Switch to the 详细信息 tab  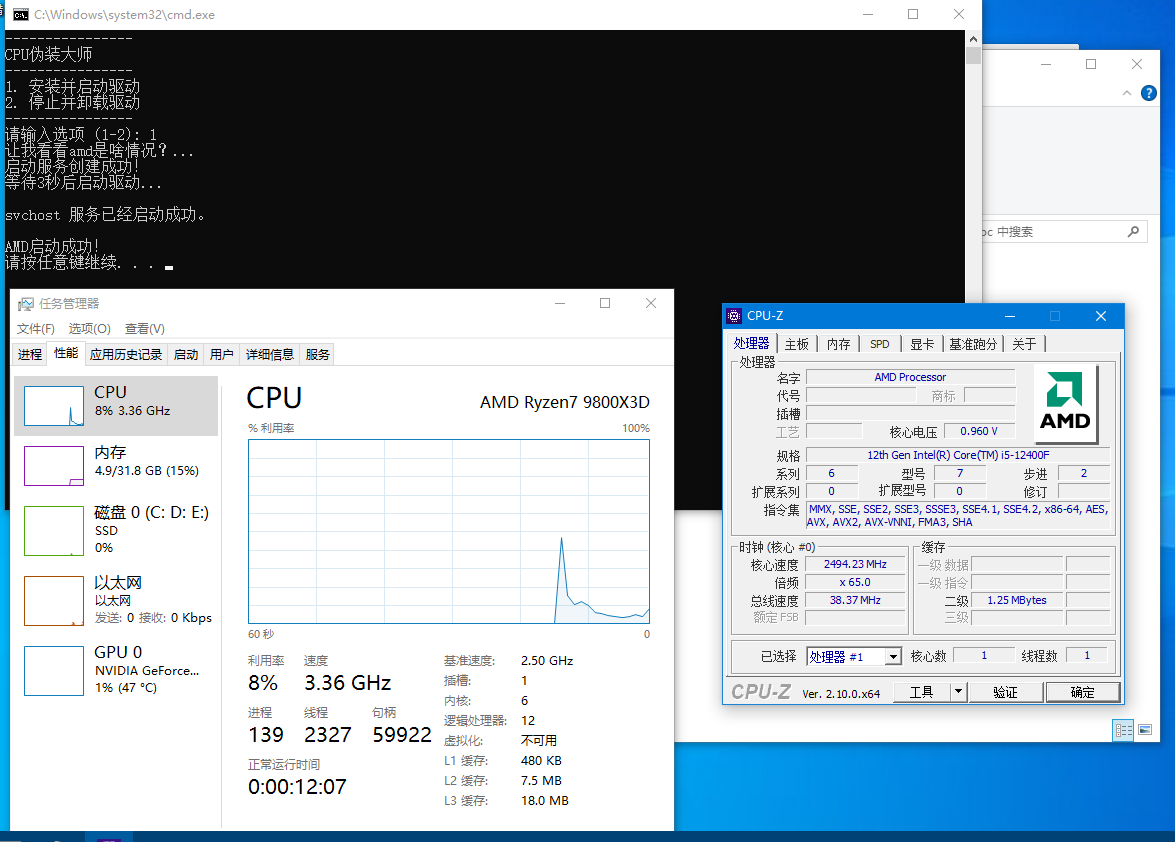tap(270, 354)
